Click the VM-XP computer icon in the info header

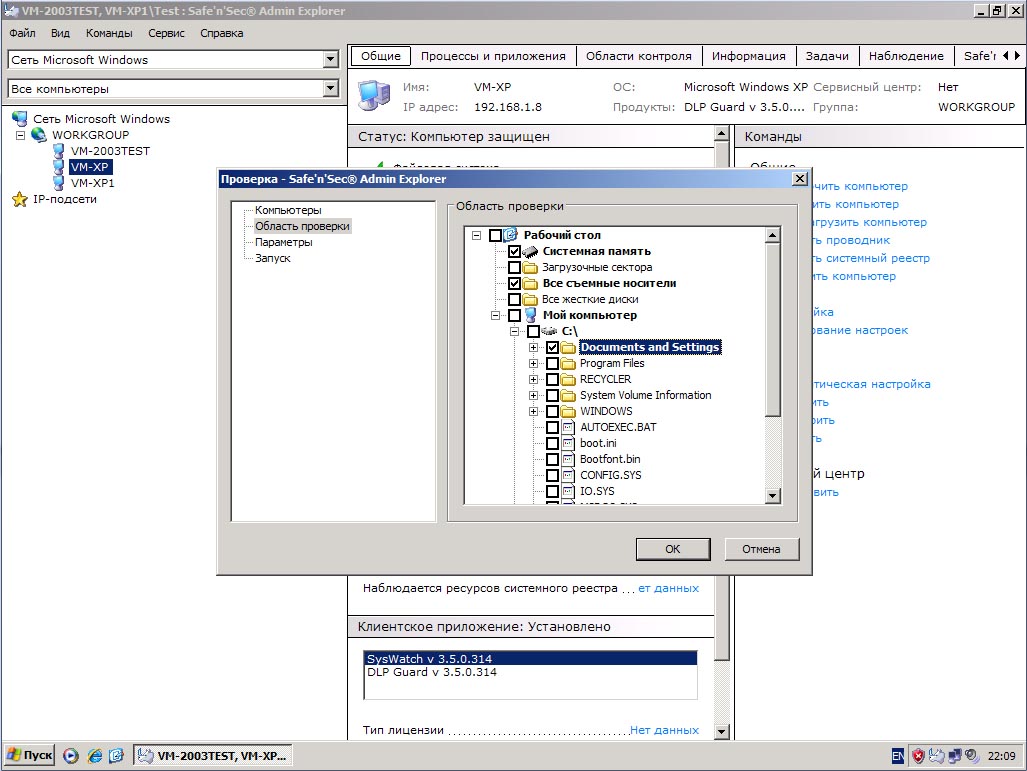coord(375,96)
